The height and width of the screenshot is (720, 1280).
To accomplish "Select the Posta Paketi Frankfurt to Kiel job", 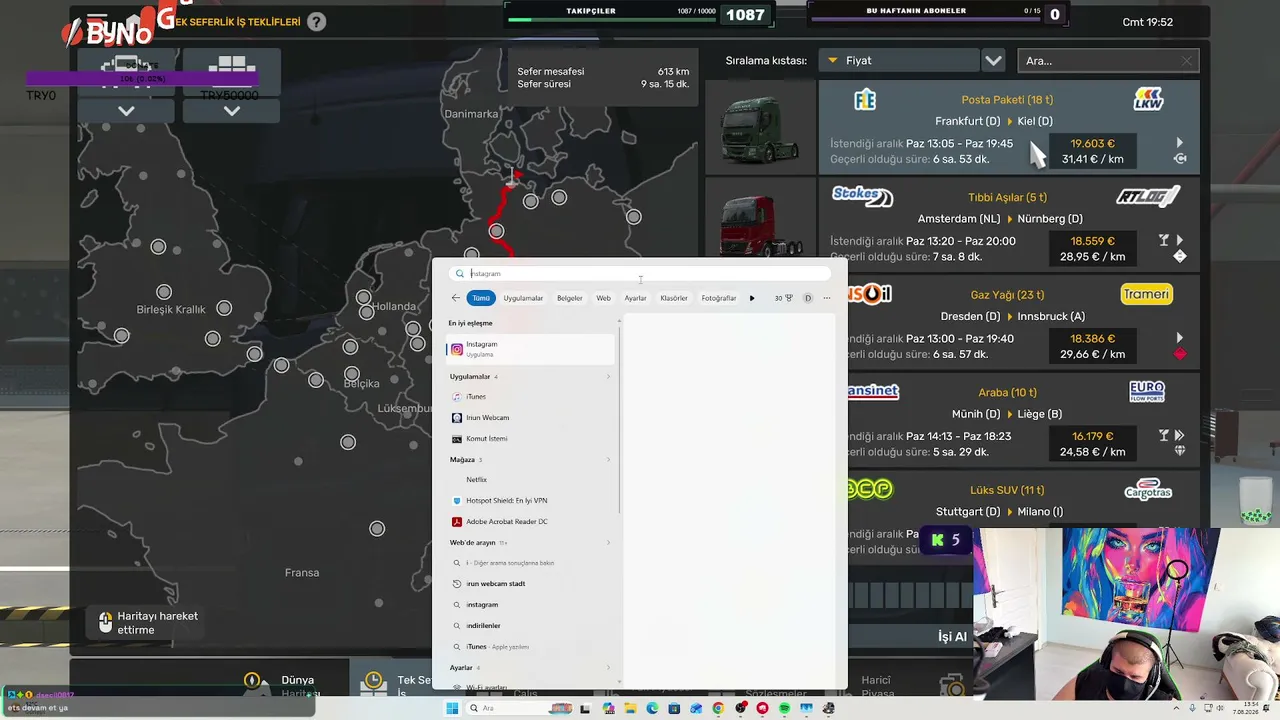I will click(1009, 129).
